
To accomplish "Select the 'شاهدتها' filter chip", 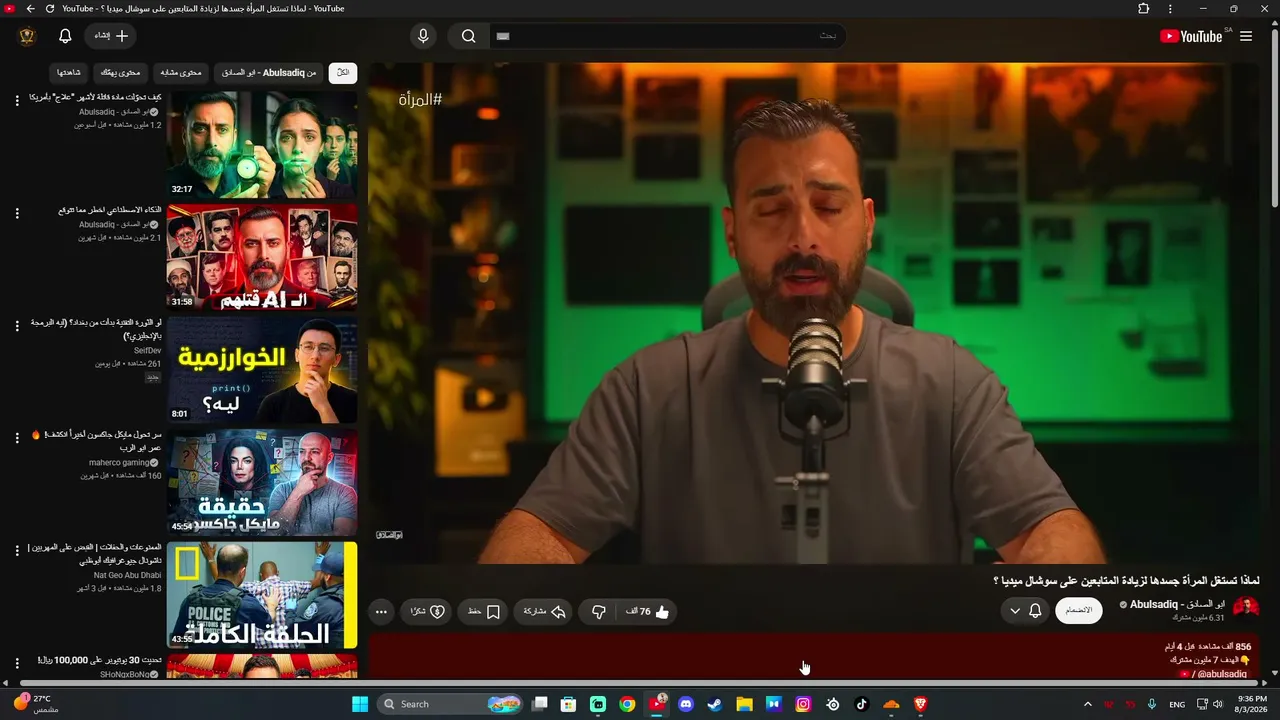I will pos(69,73).
